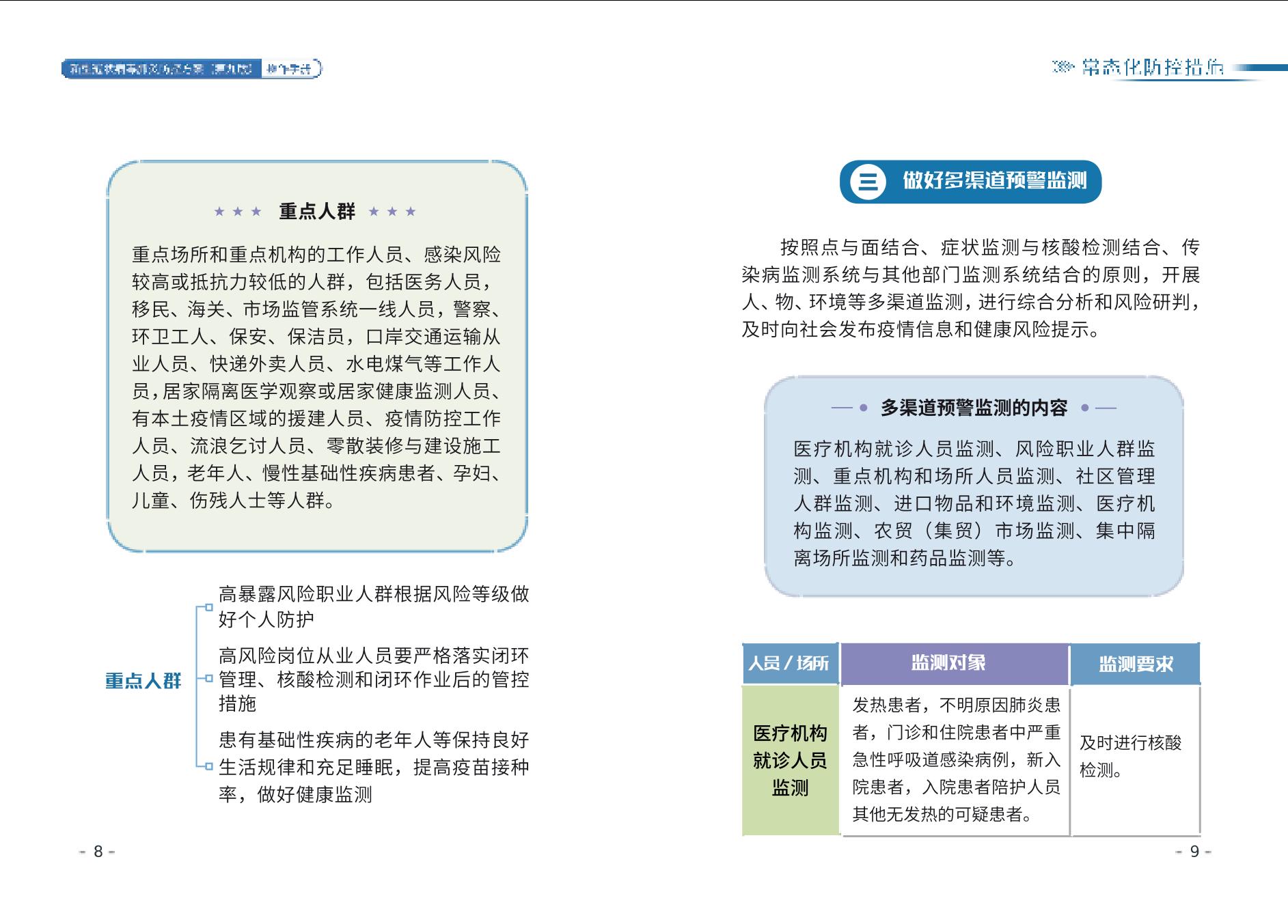Click the line '离场所监测和药品监测等。'

(905, 558)
